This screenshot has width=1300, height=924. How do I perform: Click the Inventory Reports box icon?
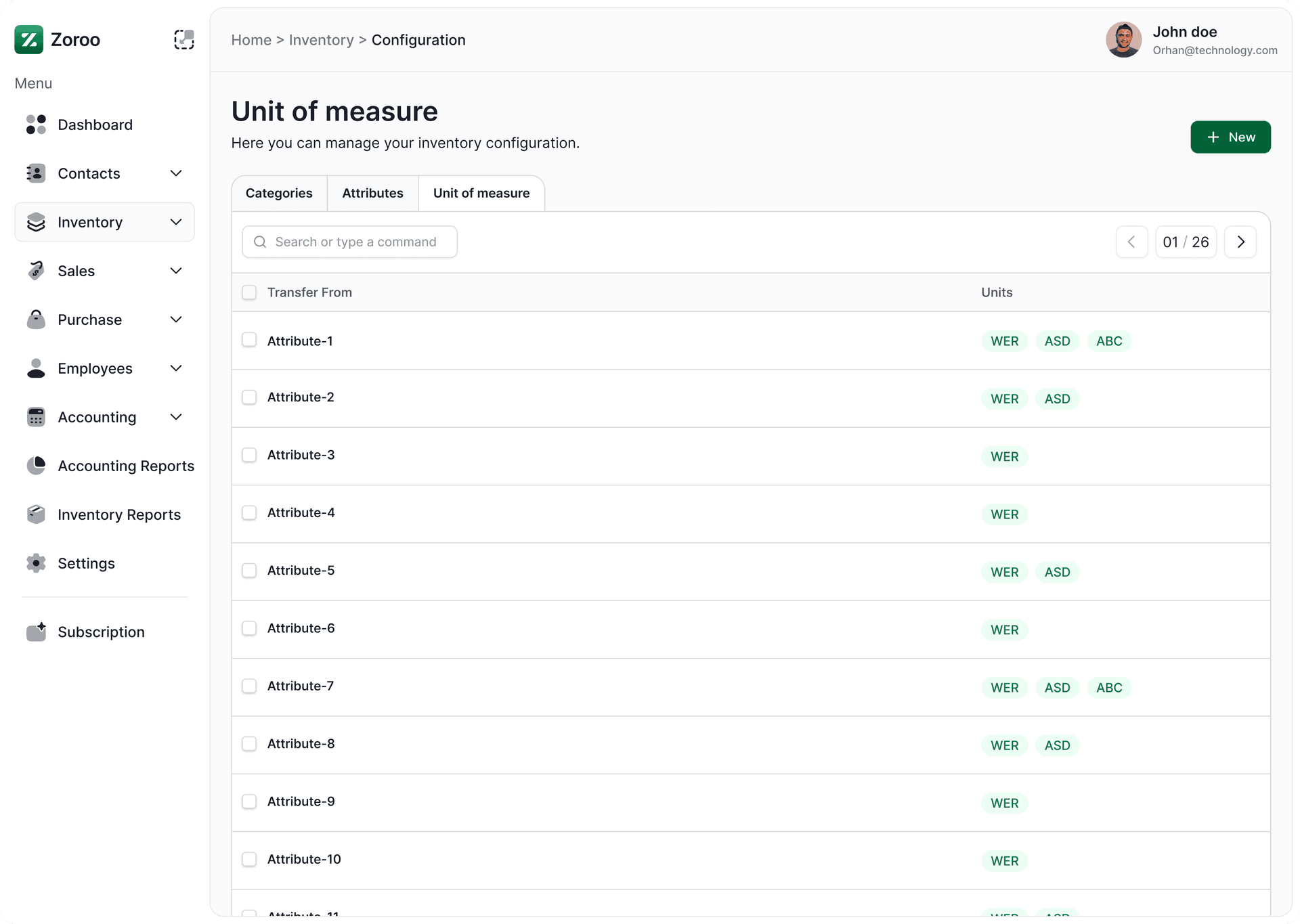tap(36, 514)
